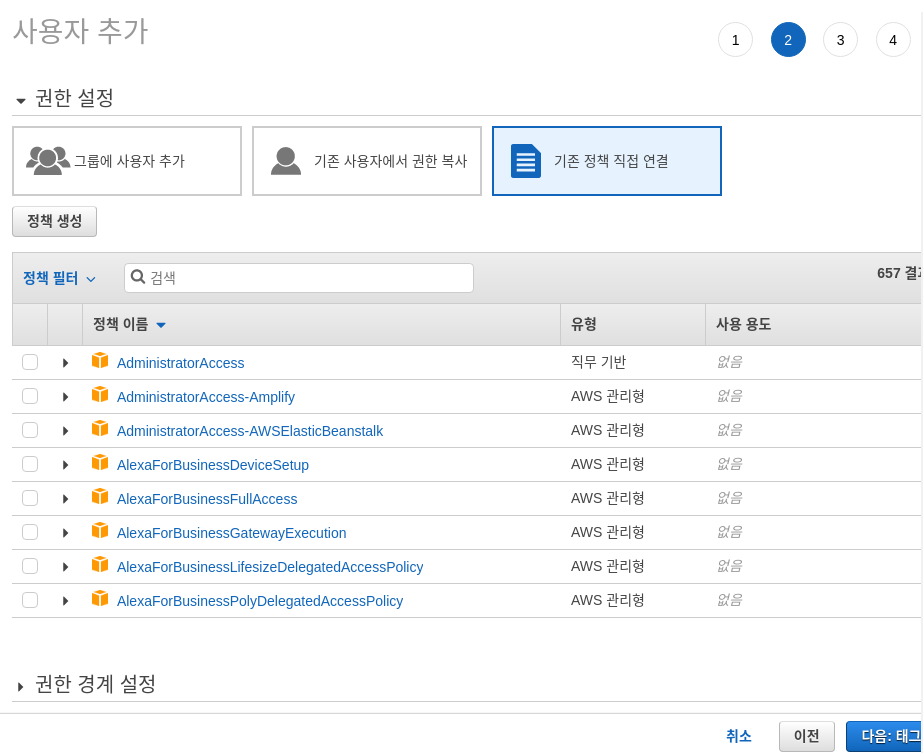This screenshot has height=753, width=923.
Task: Sort by 정책 이름 column header
Action: click(130, 324)
